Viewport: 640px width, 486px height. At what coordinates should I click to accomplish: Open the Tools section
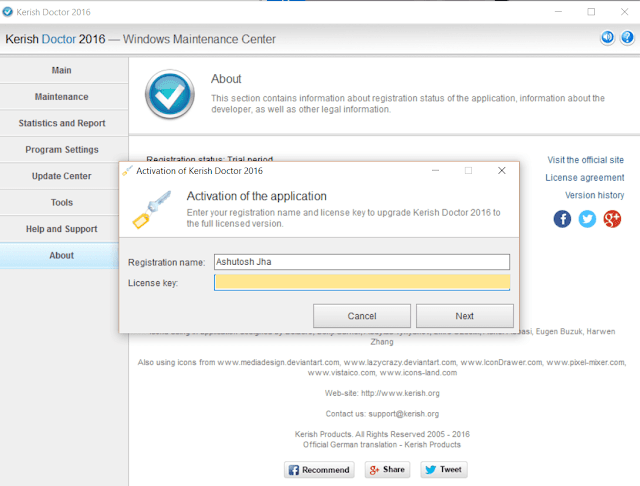point(62,202)
